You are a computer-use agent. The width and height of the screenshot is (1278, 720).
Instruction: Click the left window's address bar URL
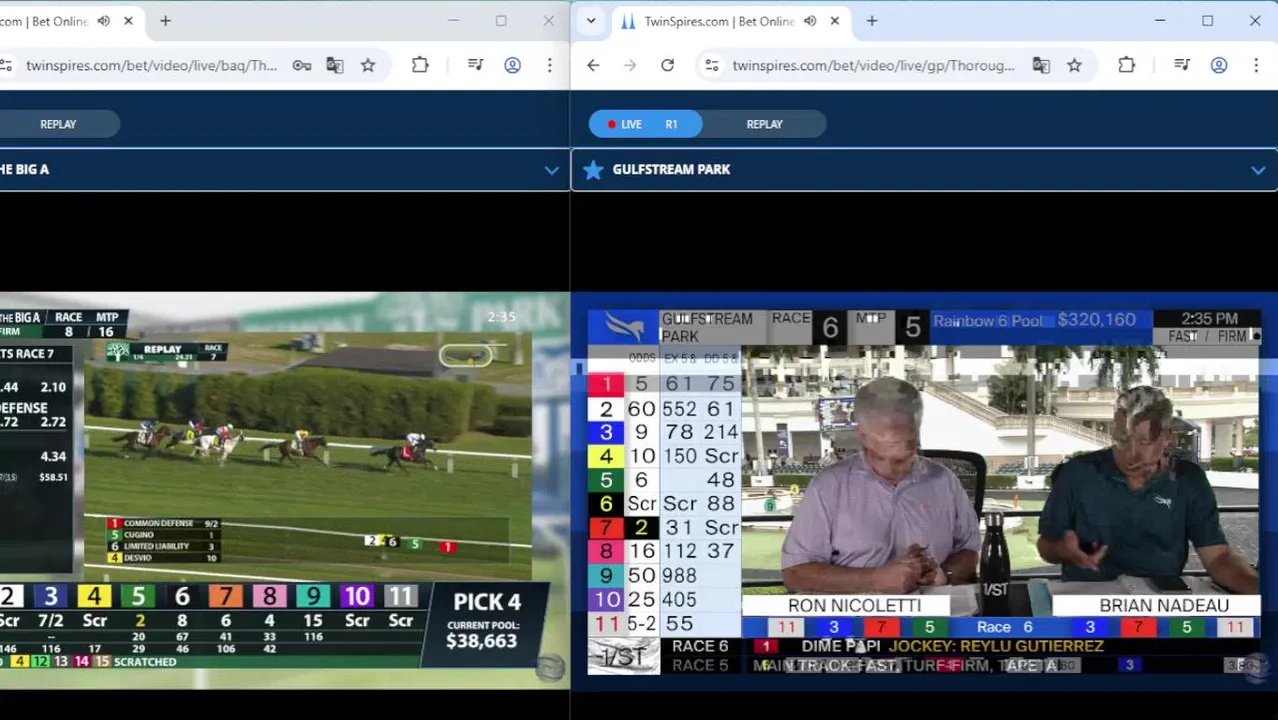click(x=151, y=65)
